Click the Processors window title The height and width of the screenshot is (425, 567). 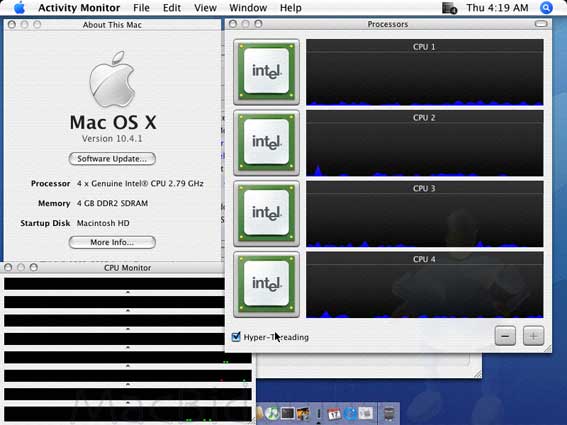(x=388, y=24)
